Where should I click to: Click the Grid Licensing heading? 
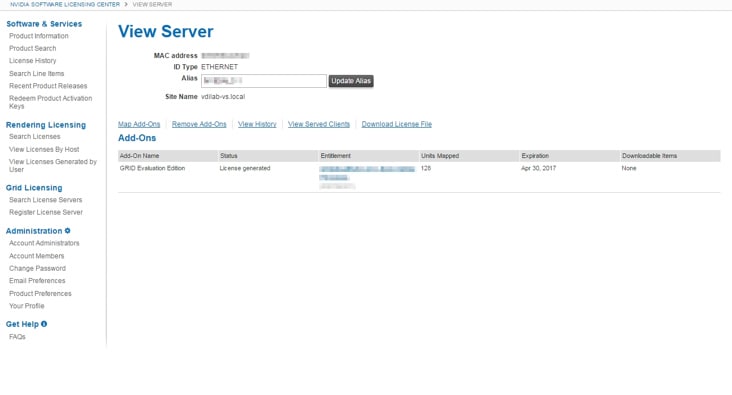pos(34,188)
